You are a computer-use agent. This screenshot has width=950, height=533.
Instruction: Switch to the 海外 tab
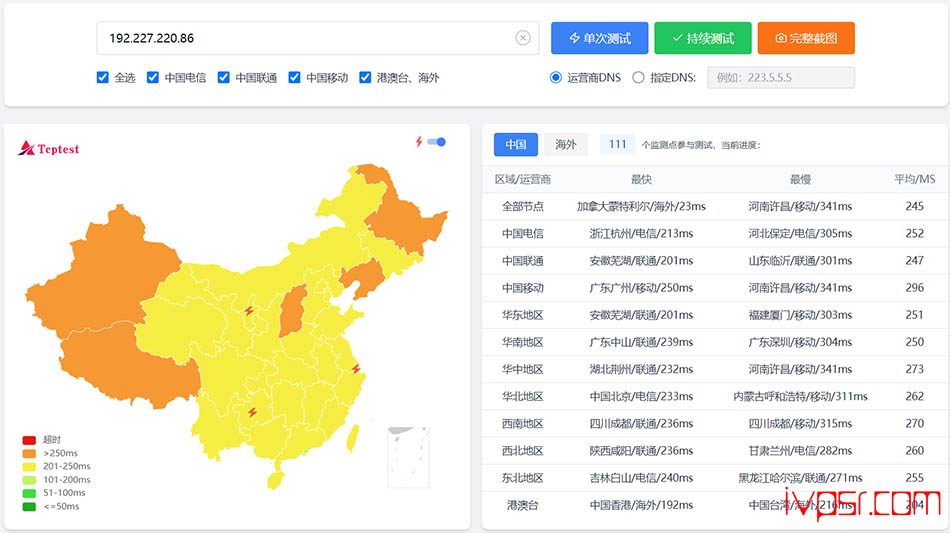(x=565, y=145)
